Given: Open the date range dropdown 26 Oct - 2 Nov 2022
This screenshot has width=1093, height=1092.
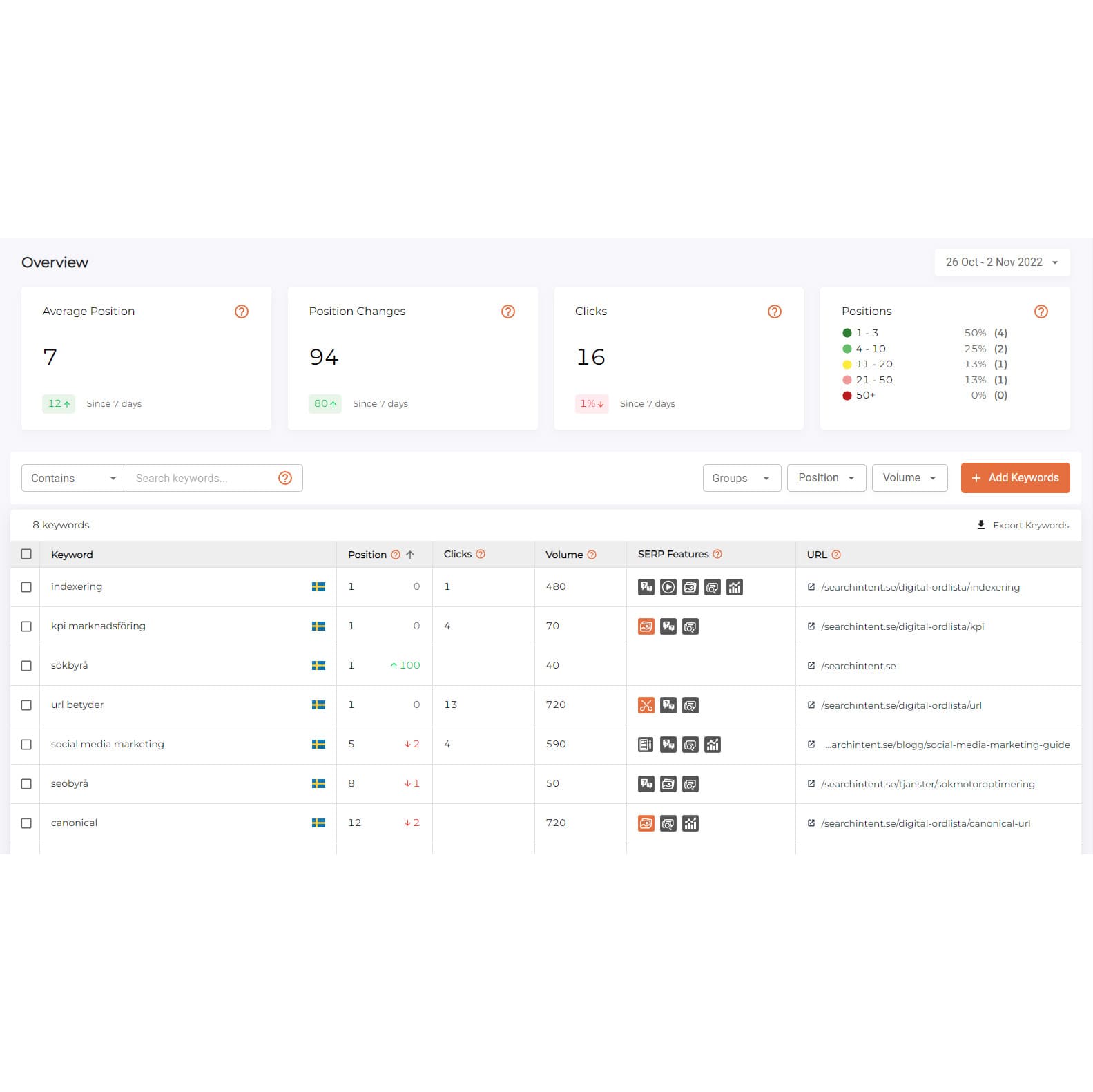Looking at the screenshot, I should 1002,262.
